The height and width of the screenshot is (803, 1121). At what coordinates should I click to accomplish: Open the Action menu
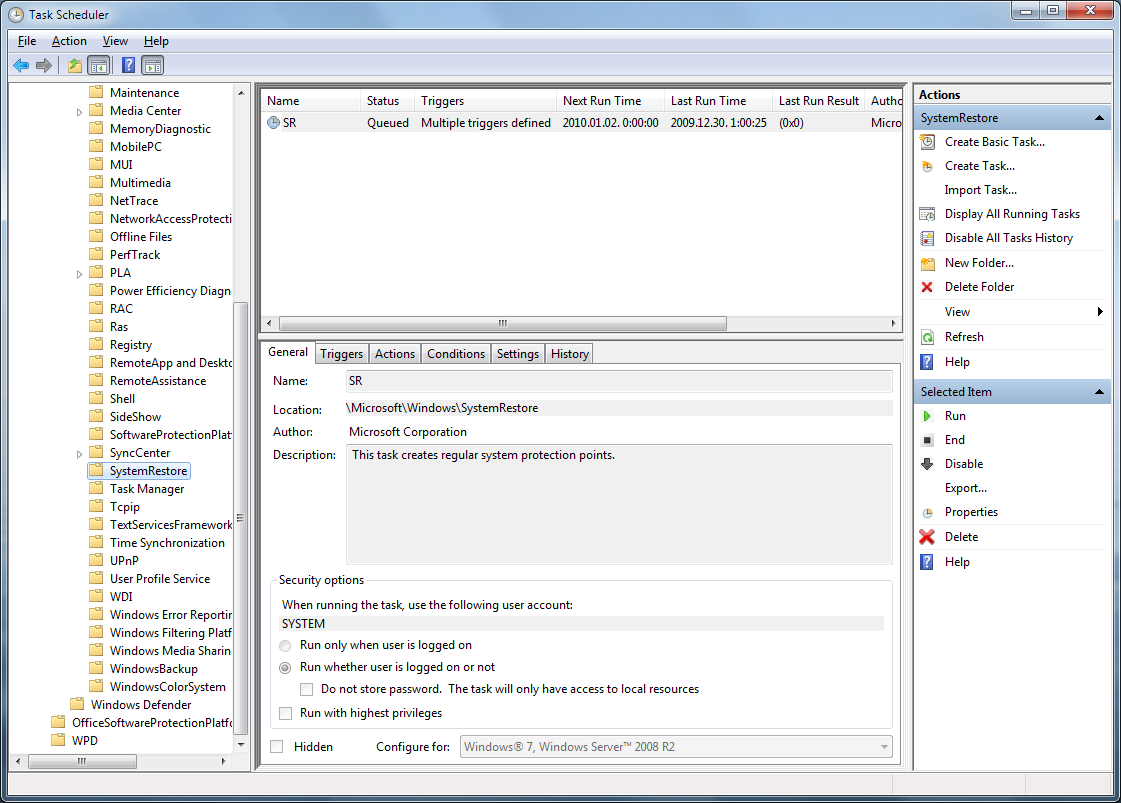(69, 41)
